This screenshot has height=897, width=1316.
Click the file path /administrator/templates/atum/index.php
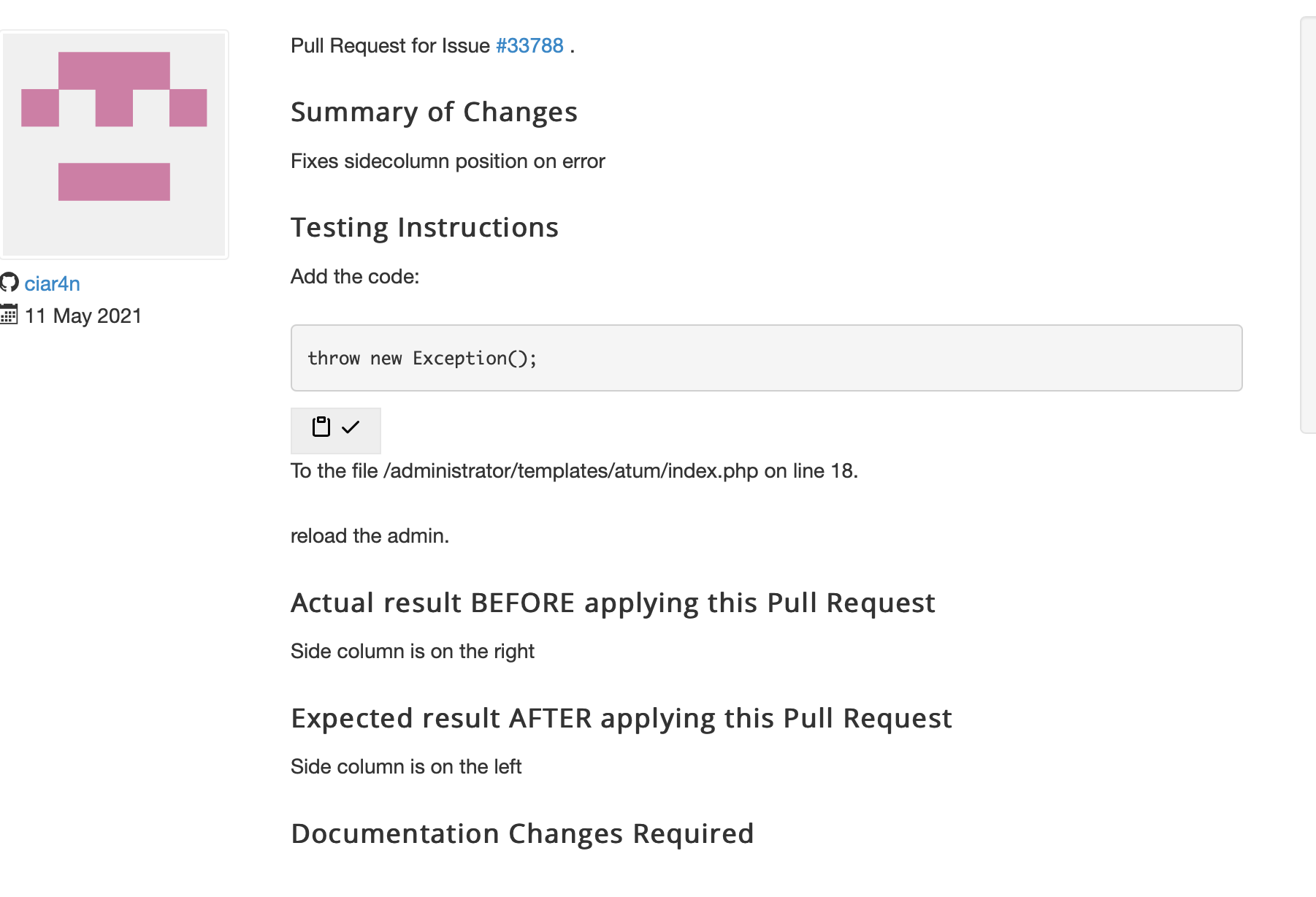(x=570, y=471)
